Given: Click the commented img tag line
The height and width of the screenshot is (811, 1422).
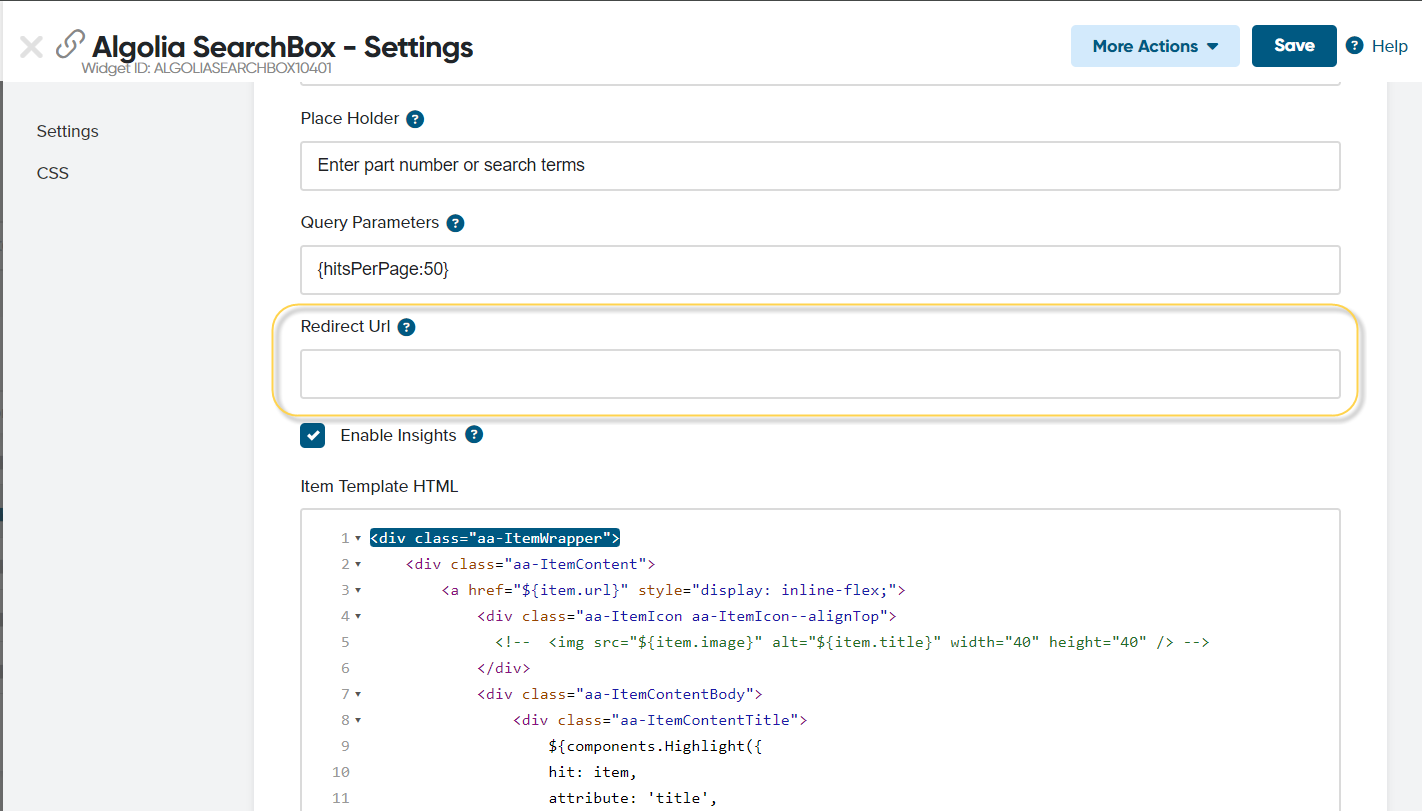Looking at the screenshot, I should pos(852,642).
